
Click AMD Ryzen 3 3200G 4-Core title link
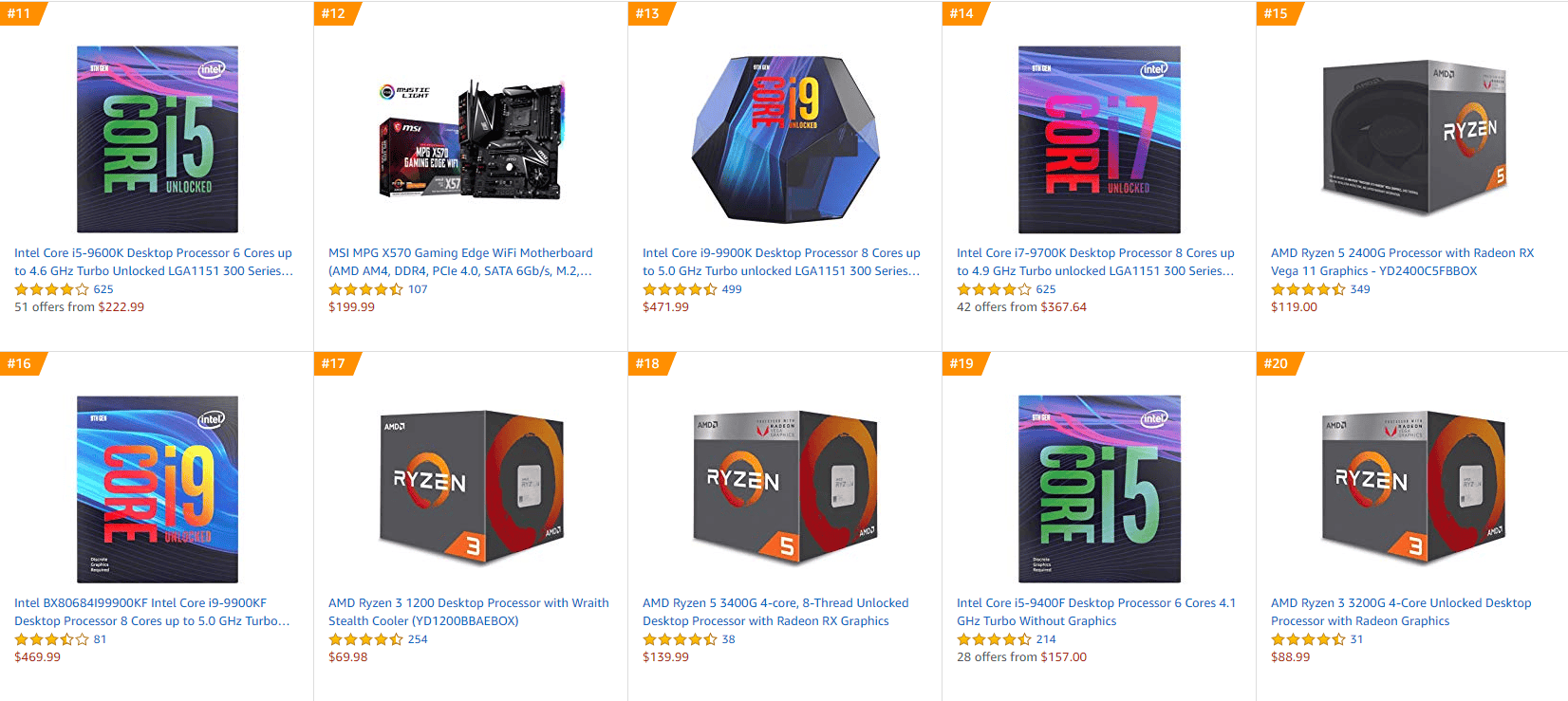[x=1401, y=612]
